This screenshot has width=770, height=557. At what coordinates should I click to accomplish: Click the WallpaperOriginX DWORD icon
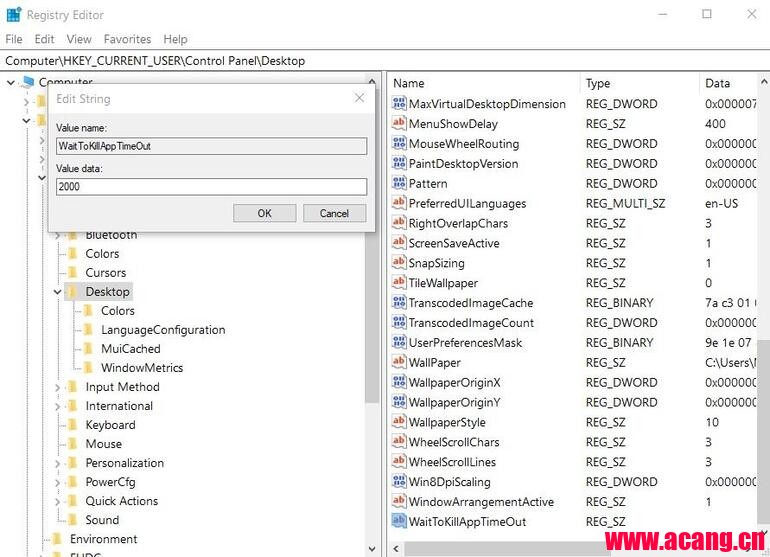pyautogui.click(x=399, y=382)
